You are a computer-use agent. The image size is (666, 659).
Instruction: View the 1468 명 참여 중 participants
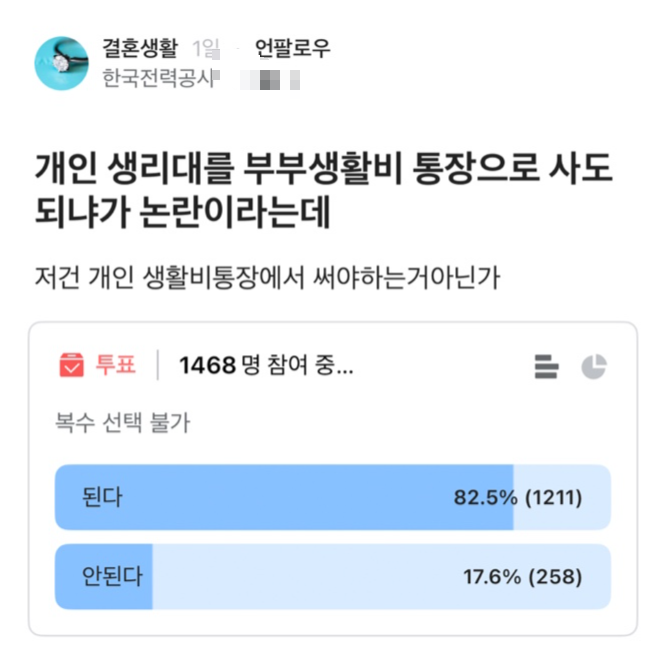[x=265, y=366]
